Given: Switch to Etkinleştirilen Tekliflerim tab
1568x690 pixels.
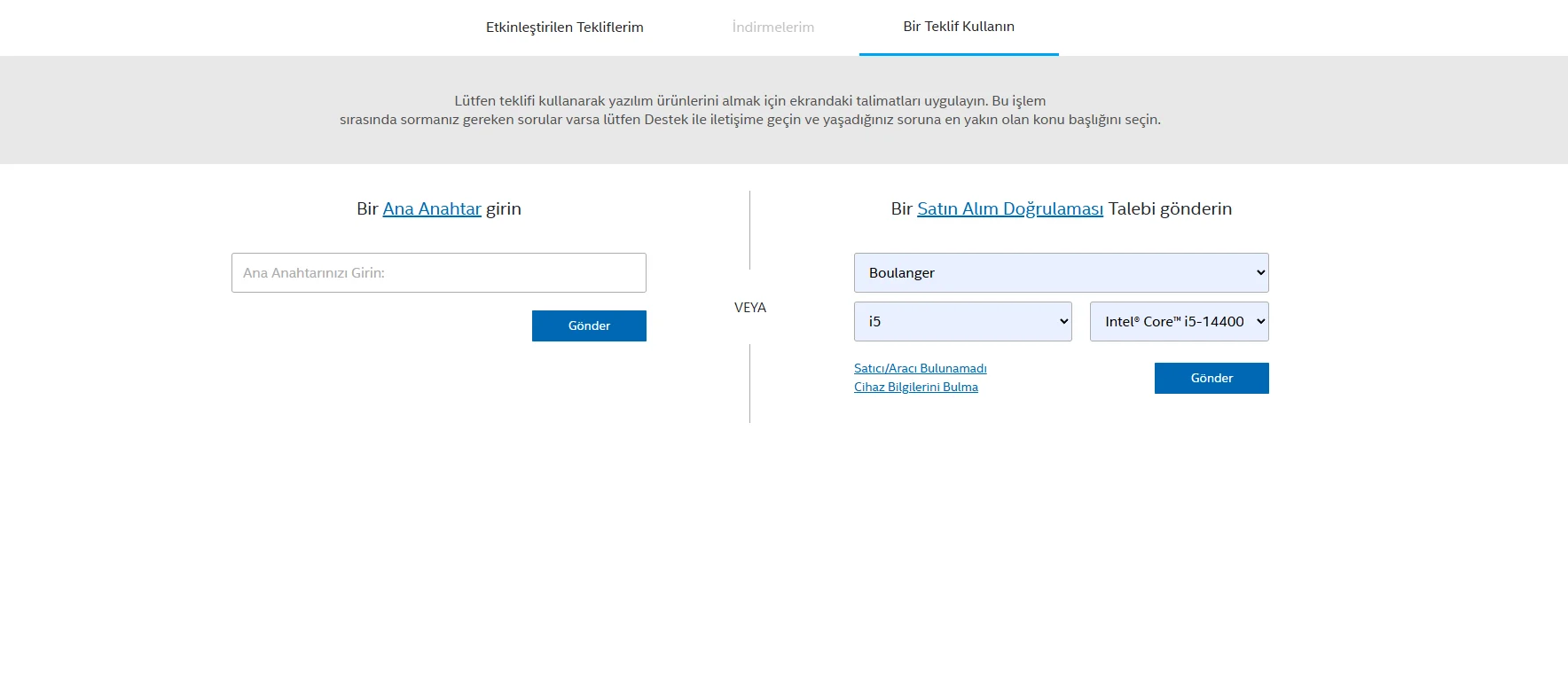Looking at the screenshot, I should pos(564,27).
